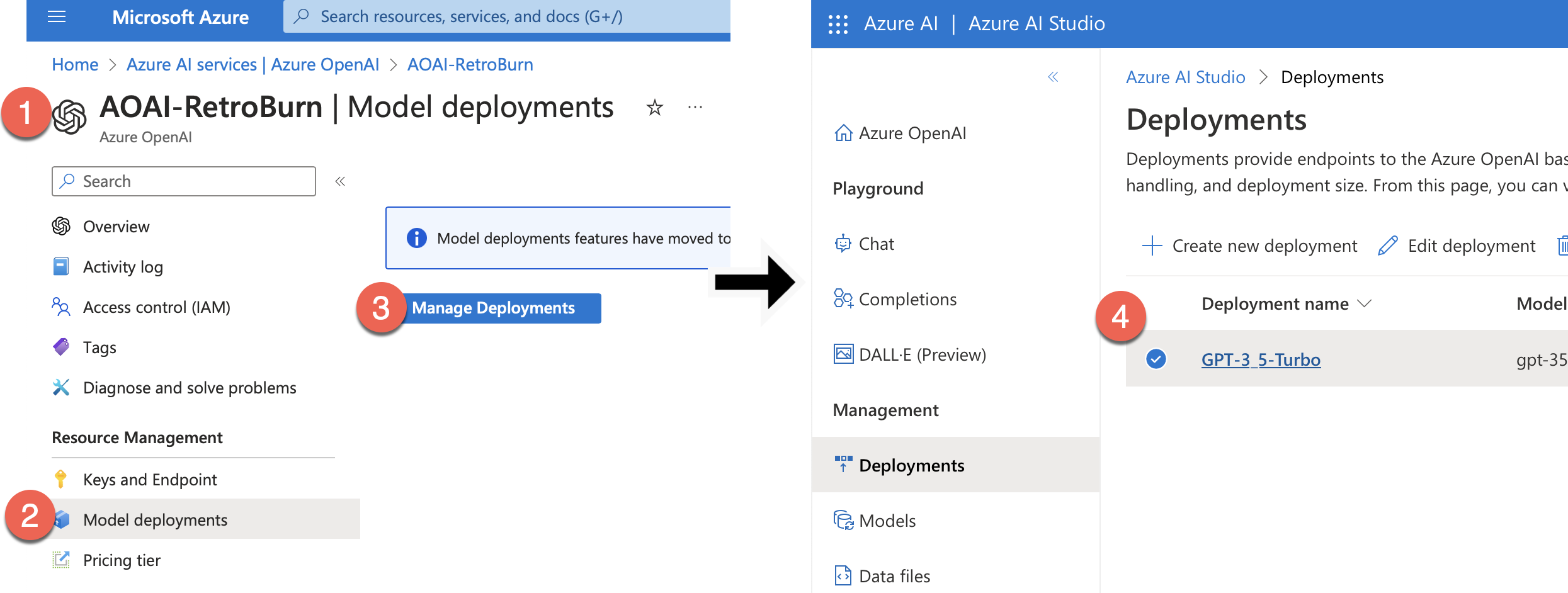The width and height of the screenshot is (1568, 593).
Task: Click the Data files document icon
Action: pyautogui.click(x=843, y=576)
